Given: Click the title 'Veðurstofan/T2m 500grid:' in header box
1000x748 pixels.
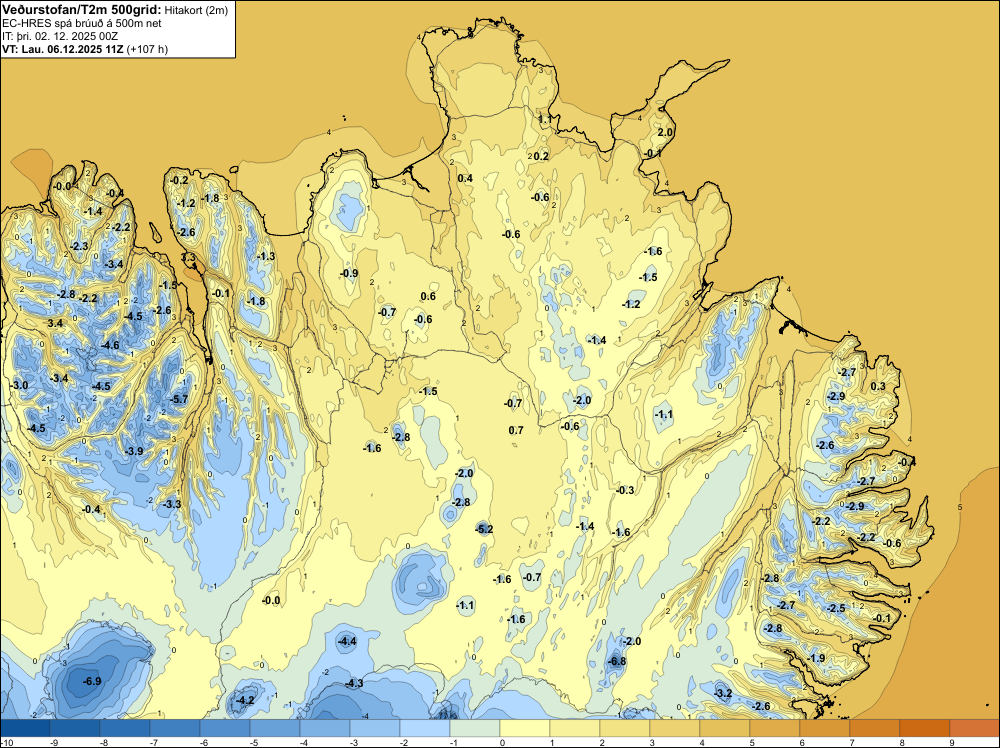Looking at the screenshot, I should (80, 10).
